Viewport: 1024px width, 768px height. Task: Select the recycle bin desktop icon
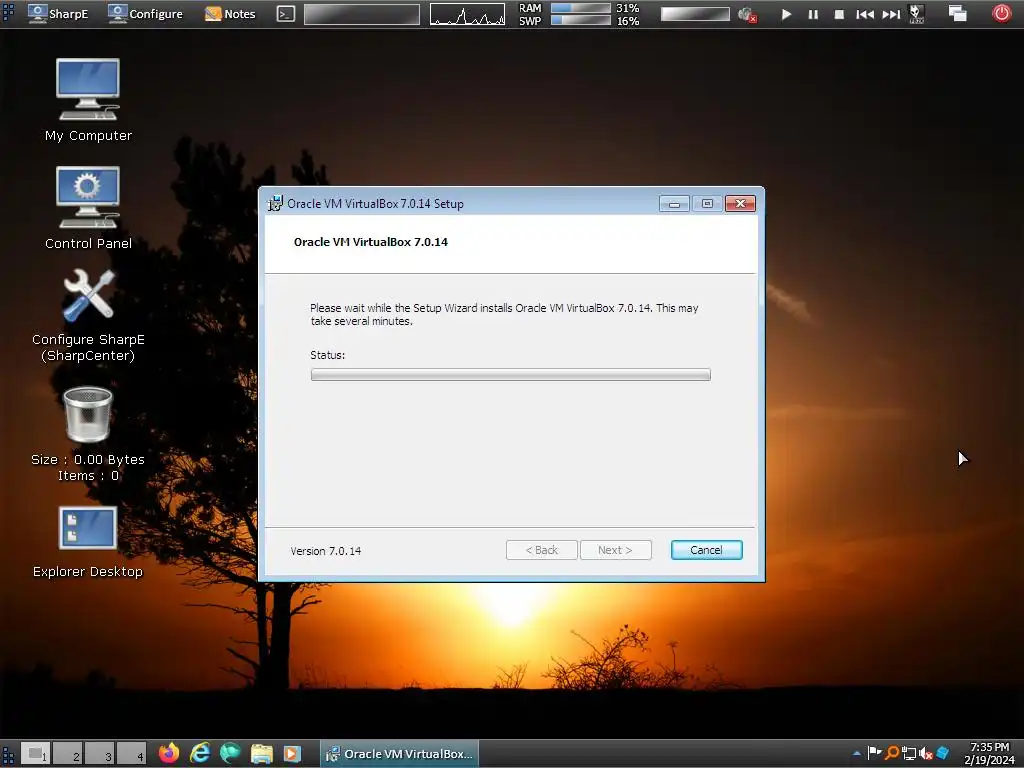point(88,434)
